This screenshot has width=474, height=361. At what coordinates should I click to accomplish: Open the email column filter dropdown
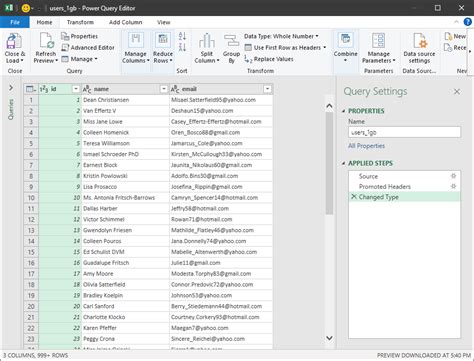(267, 89)
